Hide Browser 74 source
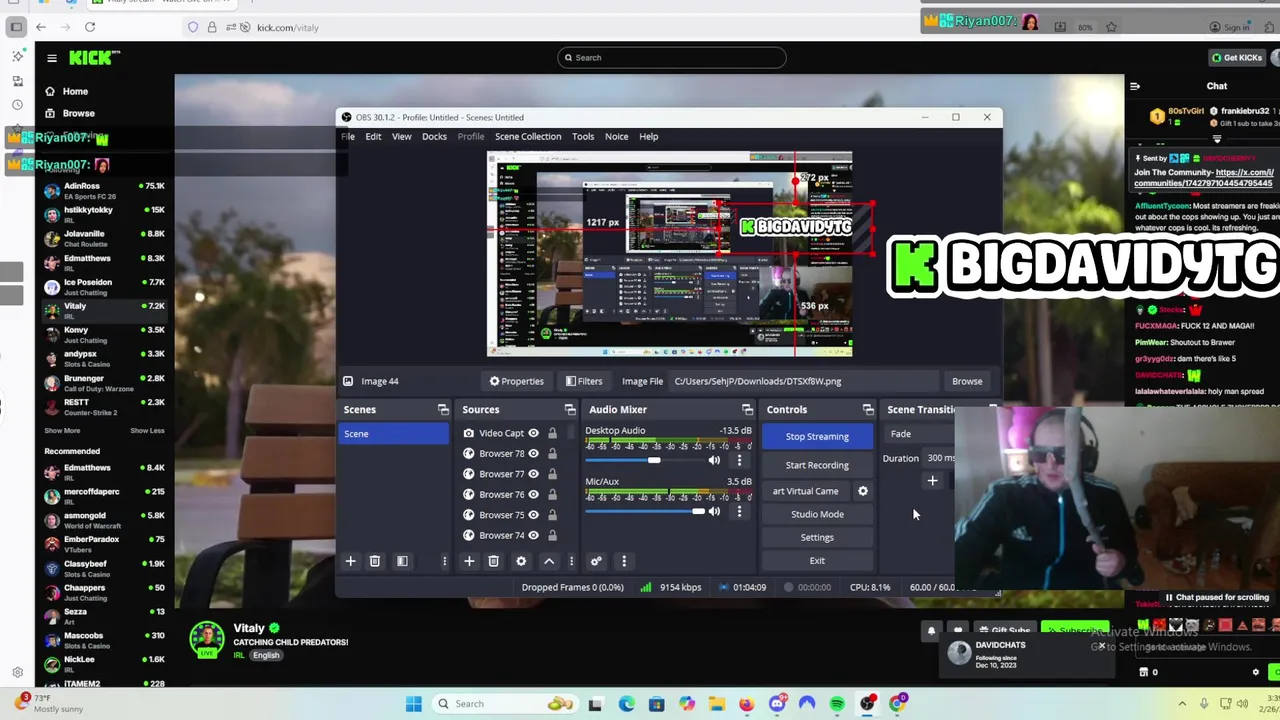Image resolution: width=1280 pixels, height=720 pixels. click(x=533, y=535)
